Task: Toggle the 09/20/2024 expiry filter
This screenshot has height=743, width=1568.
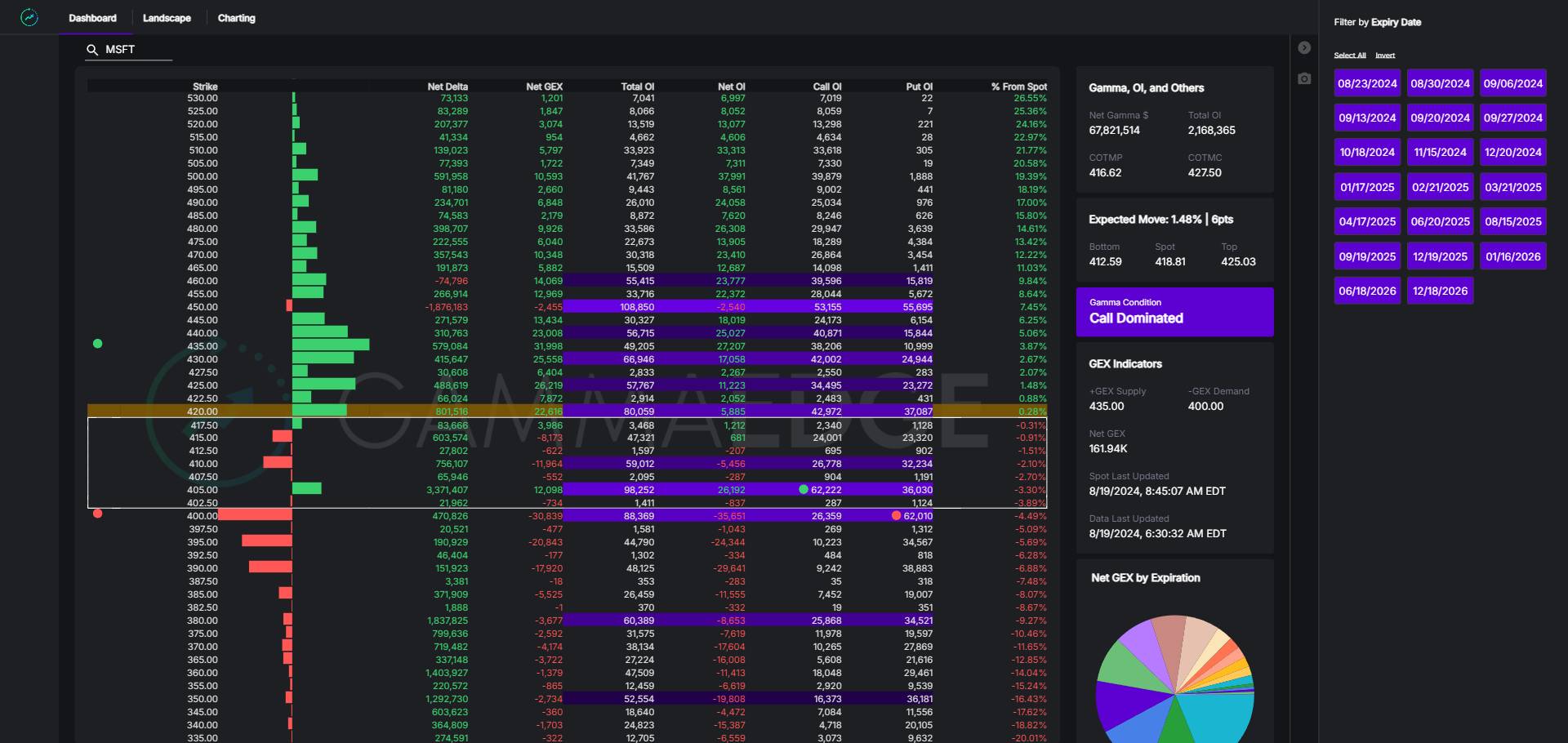Action: tap(1440, 118)
